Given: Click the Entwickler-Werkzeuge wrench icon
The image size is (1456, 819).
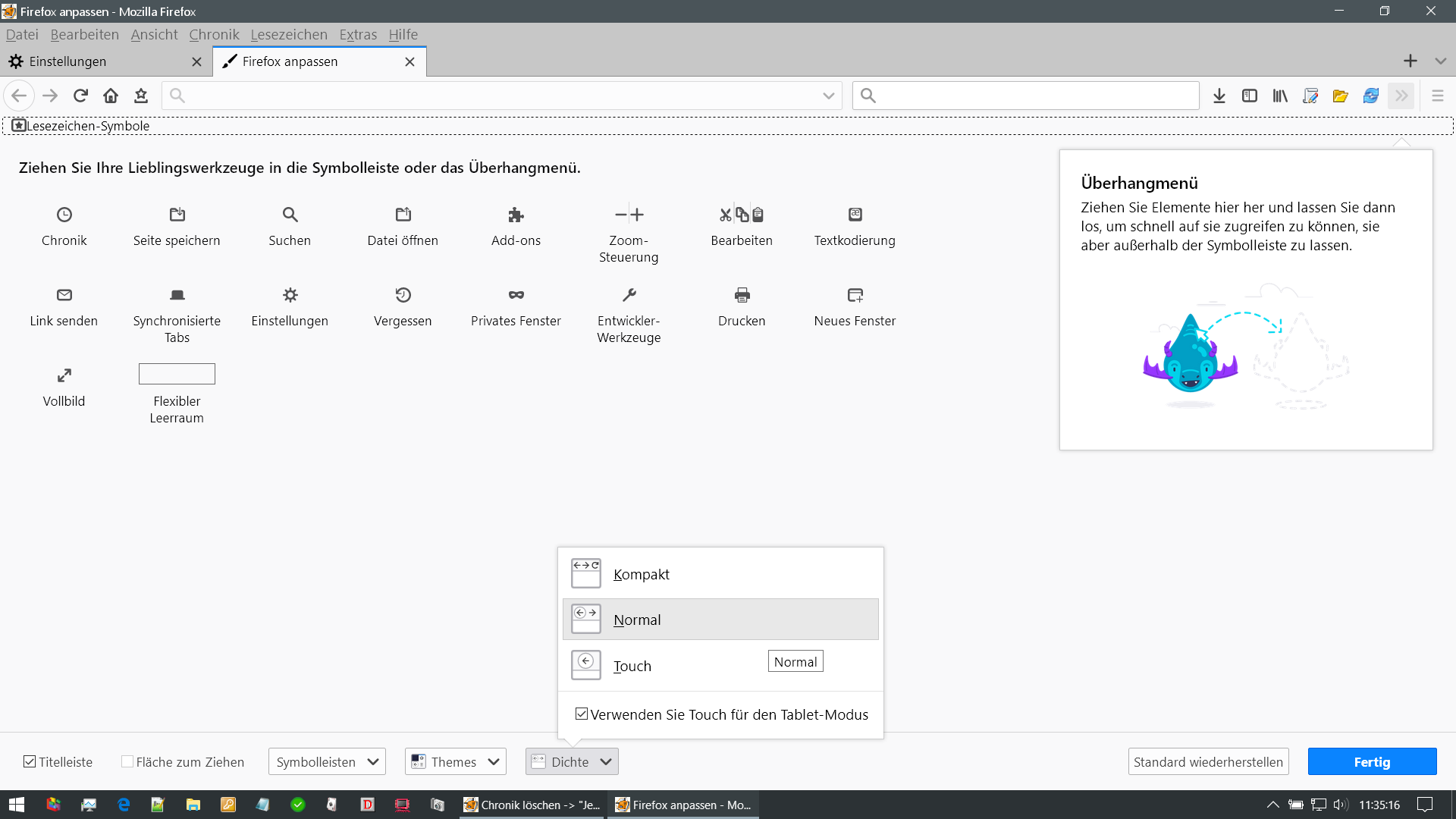Looking at the screenshot, I should (629, 295).
